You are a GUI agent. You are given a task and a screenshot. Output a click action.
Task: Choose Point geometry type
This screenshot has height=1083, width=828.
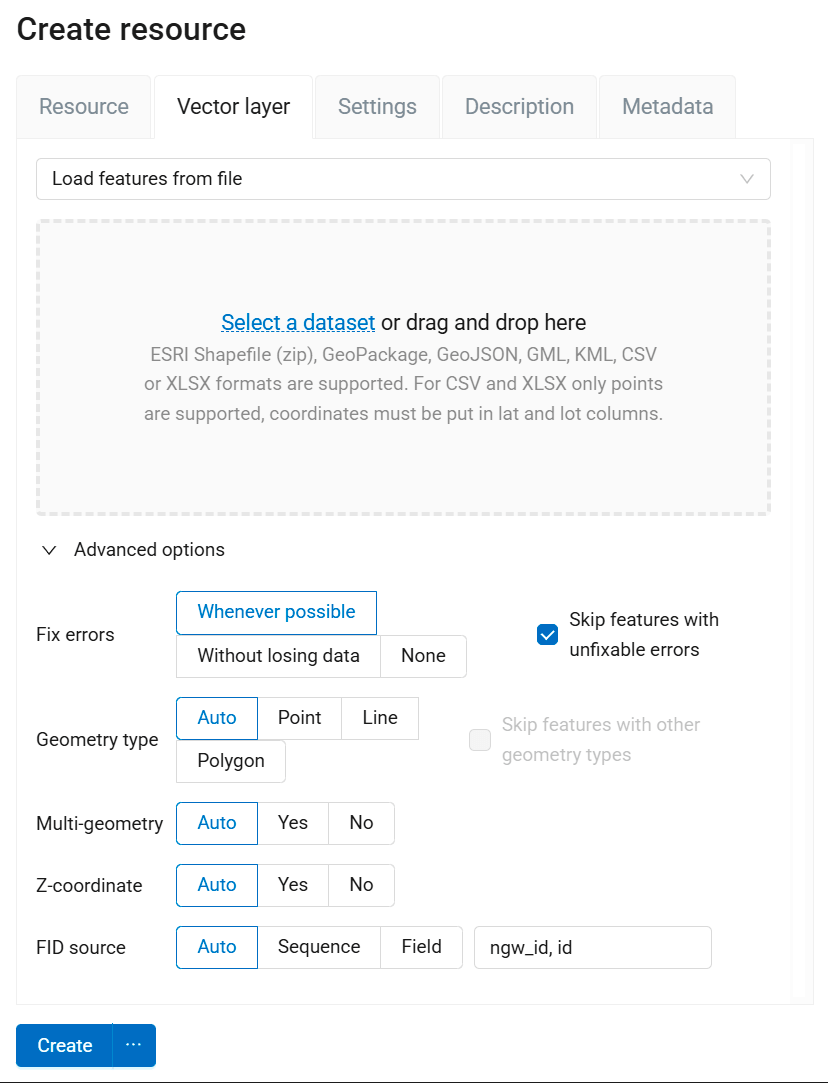click(299, 718)
